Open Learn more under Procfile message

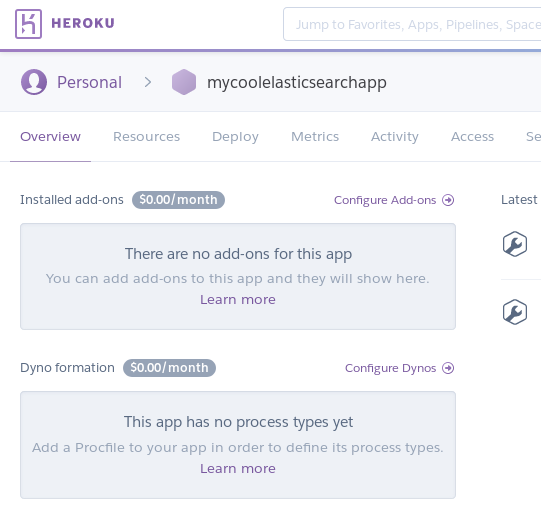click(x=238, y=469)
